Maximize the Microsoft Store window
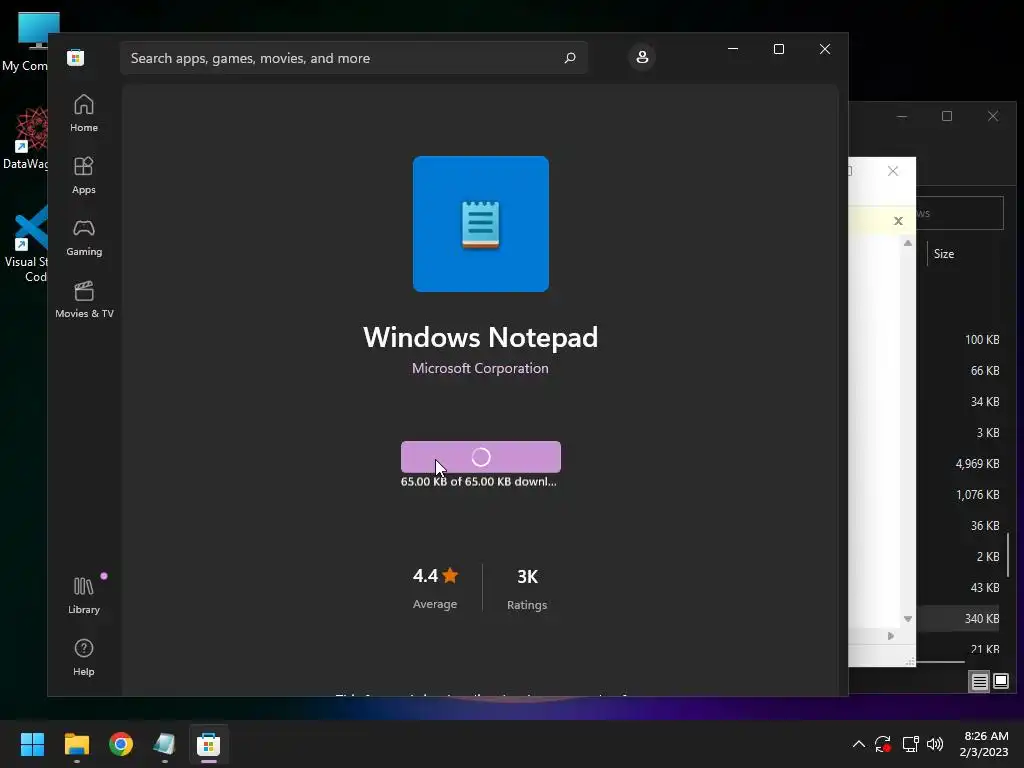Image resolution: width=1024 pixels, height=768 pixels. 778,49
